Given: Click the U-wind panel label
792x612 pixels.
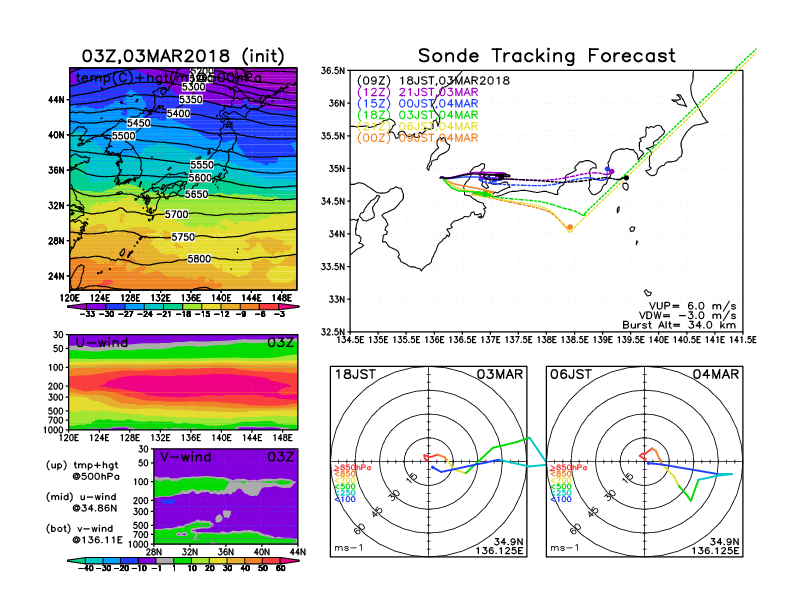Looking at the screenshot, I should coord(100,343).
